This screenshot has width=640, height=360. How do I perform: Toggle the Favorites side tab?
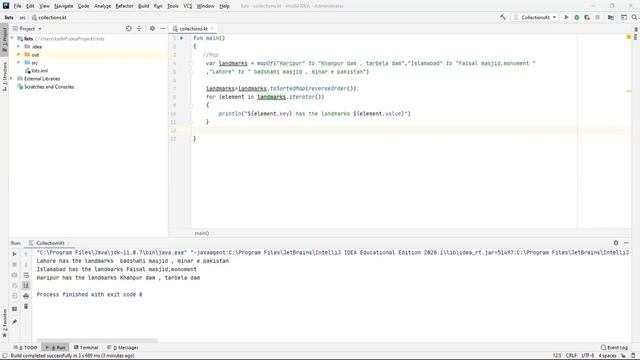coord(4,322)
